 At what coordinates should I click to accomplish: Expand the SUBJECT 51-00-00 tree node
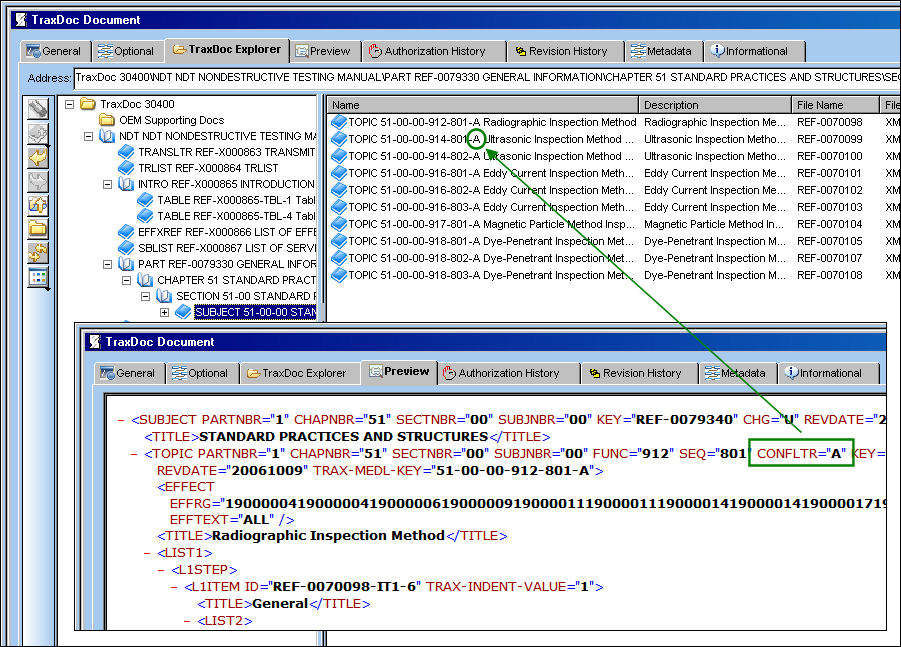tap(164, 313)
